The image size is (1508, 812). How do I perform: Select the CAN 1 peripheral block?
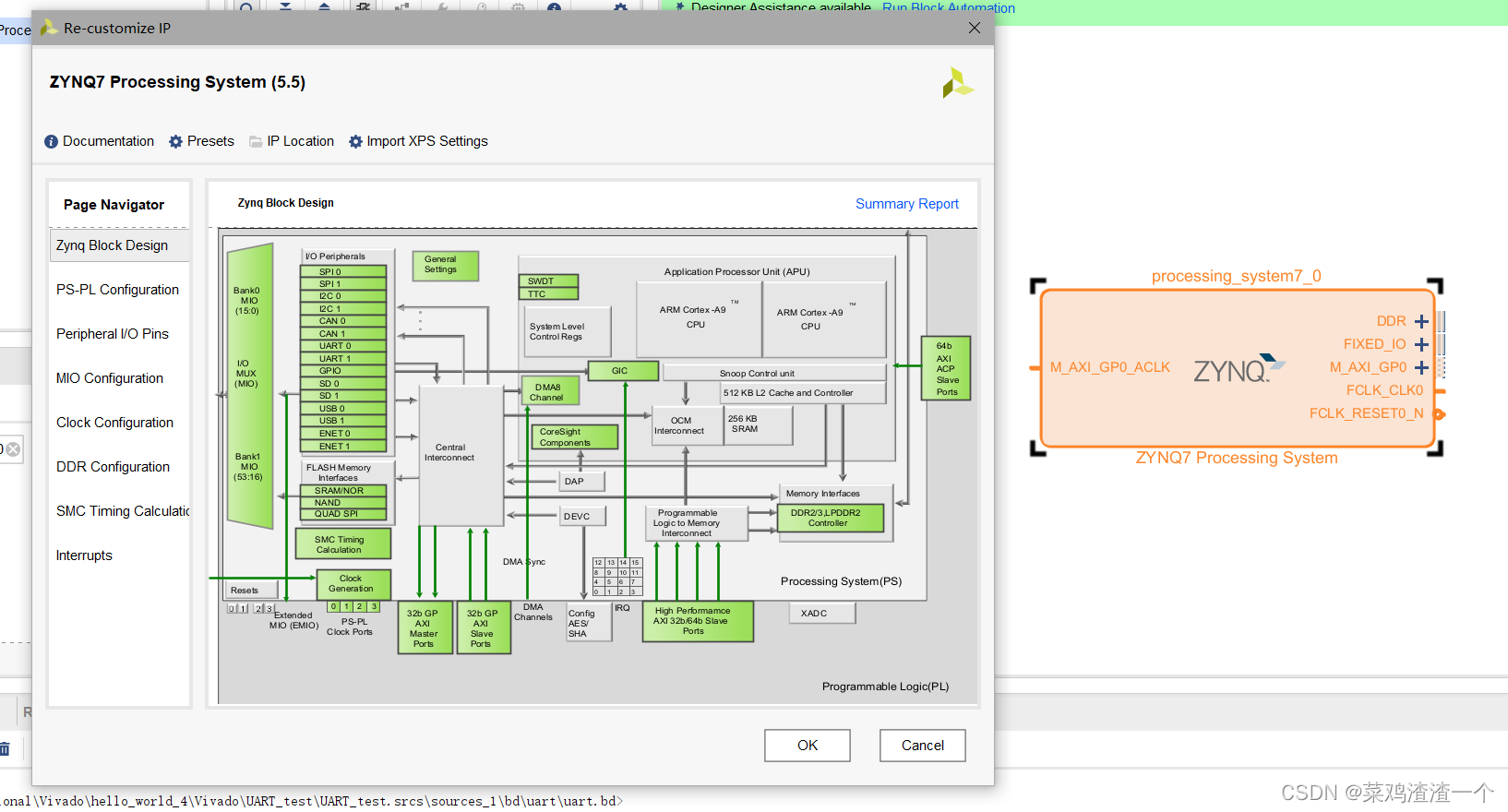tap(343, 334)
